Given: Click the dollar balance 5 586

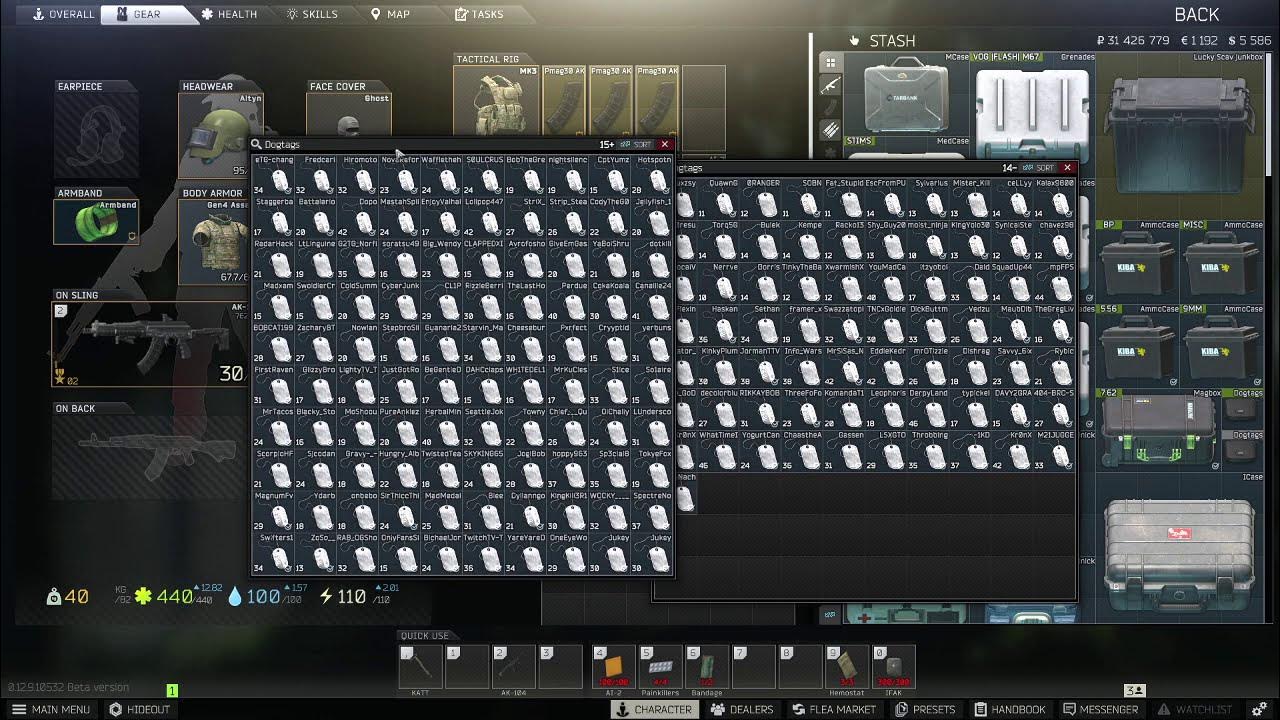Looking at the screenshot, I should pos(1250,41).
